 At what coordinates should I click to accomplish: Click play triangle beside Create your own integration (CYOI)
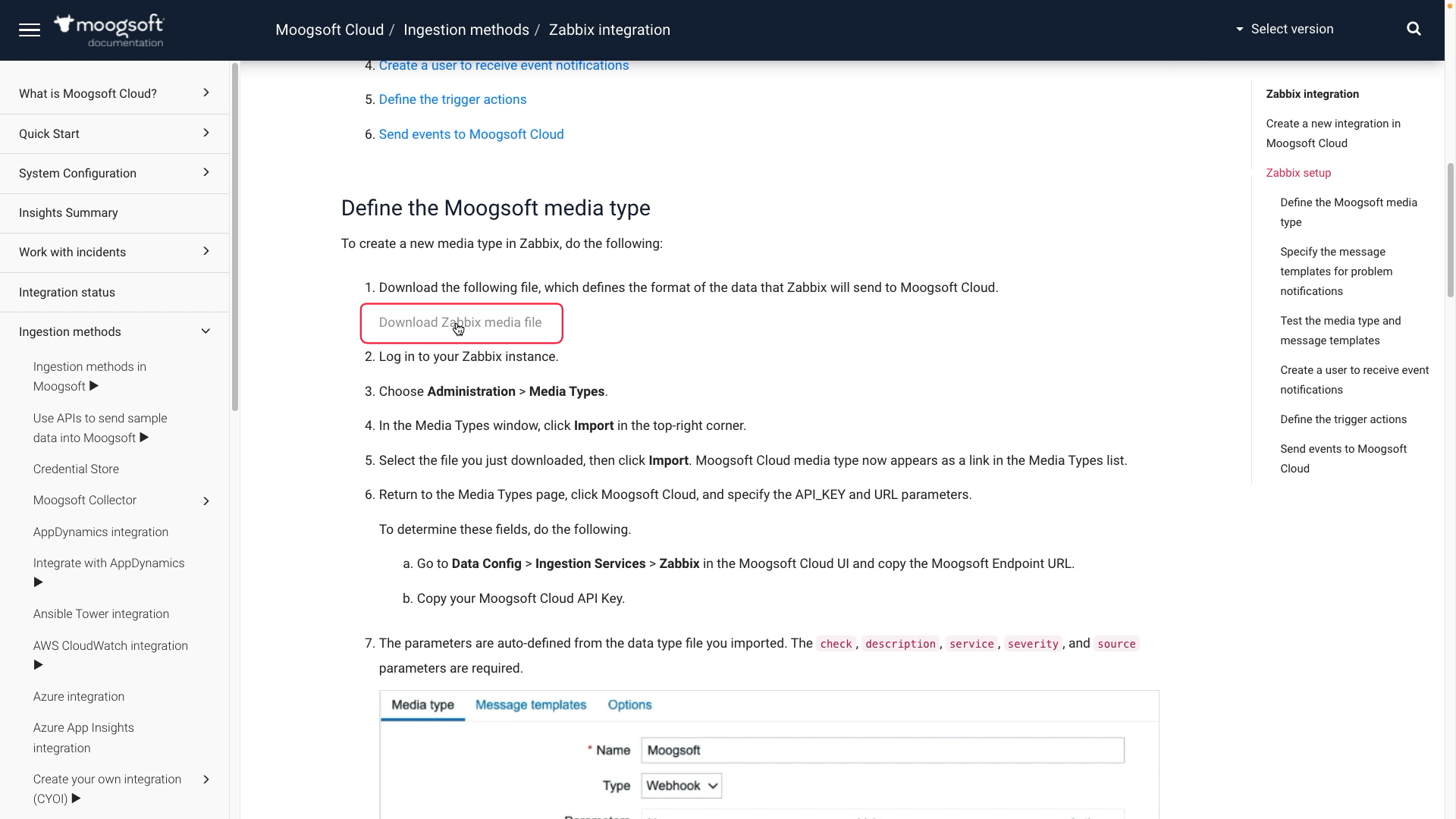click(76, 799)
